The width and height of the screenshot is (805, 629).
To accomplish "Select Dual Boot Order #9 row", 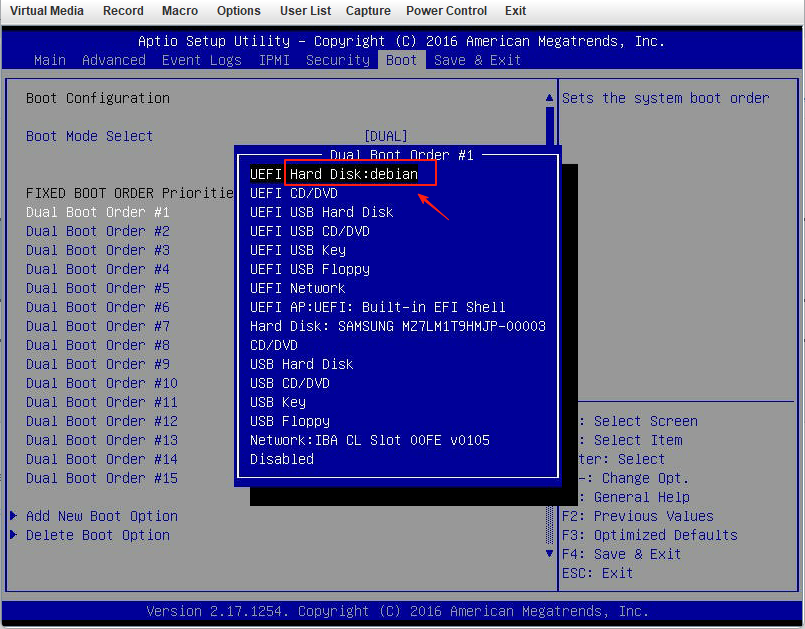I will point(98,364).
